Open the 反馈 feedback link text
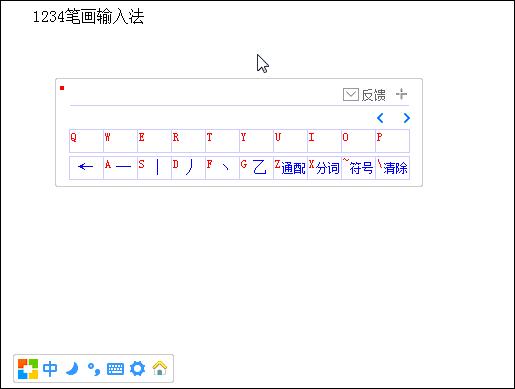The image size is (515, 389). coord(374,95)
